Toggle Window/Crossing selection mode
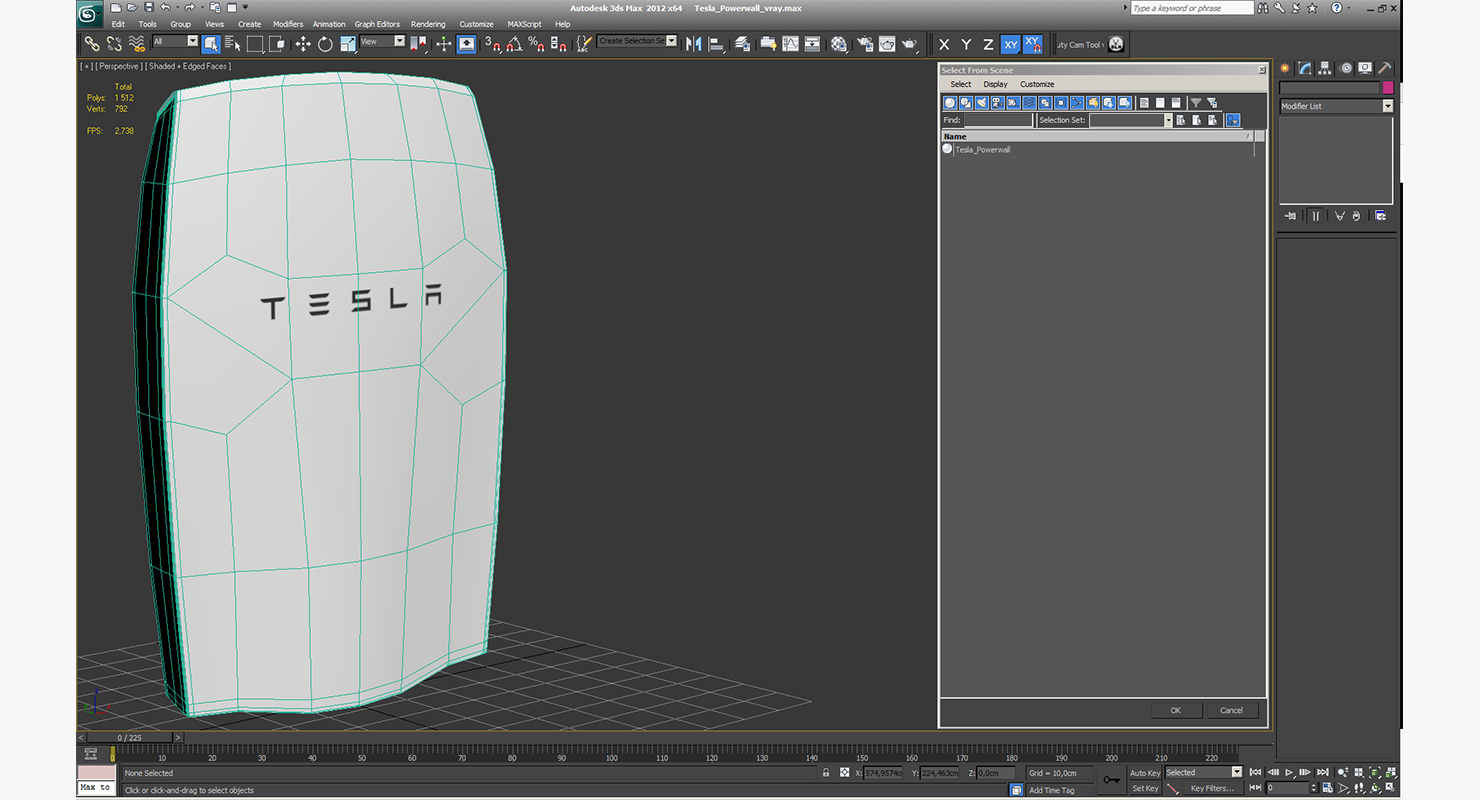 click(x=277, y=44)
